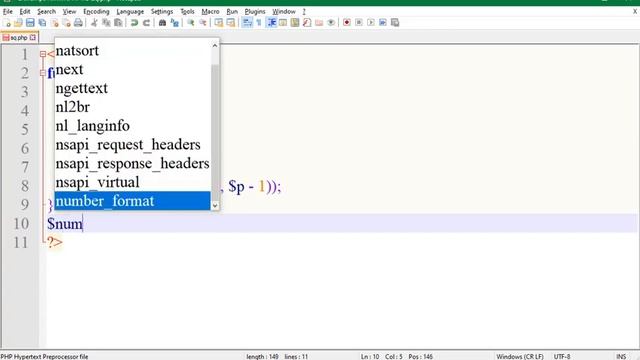Open Find with the binoculars icon

pos(162,23)
